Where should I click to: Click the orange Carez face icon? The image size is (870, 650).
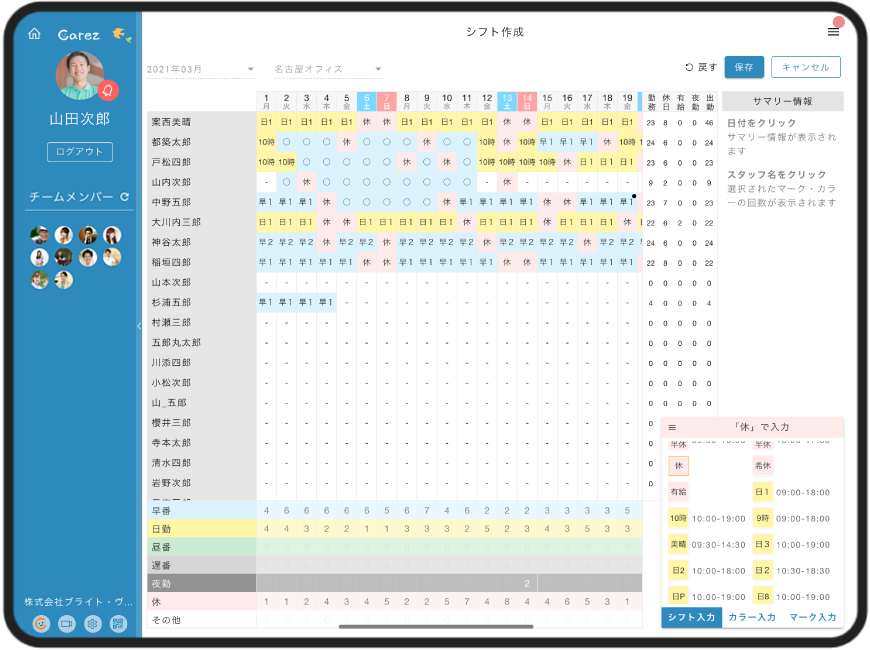41,623
